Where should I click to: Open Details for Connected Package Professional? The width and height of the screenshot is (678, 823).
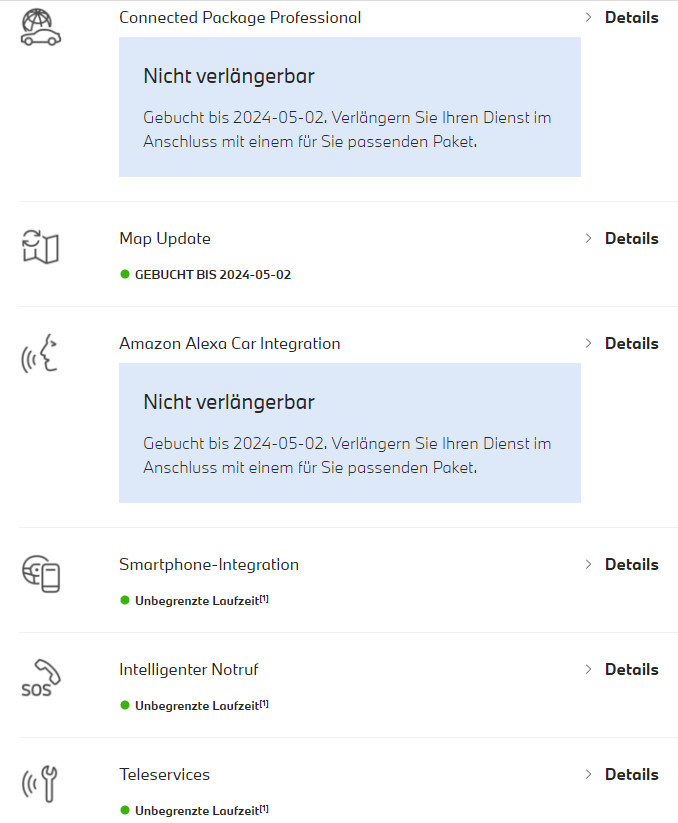(631, 18)
